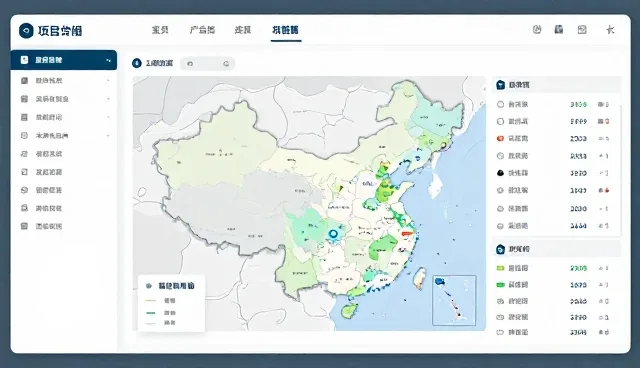Click the seventh sidebar item's icon
Image resolution: width=640 pixels, height=368 pixels.
[24, 172]
